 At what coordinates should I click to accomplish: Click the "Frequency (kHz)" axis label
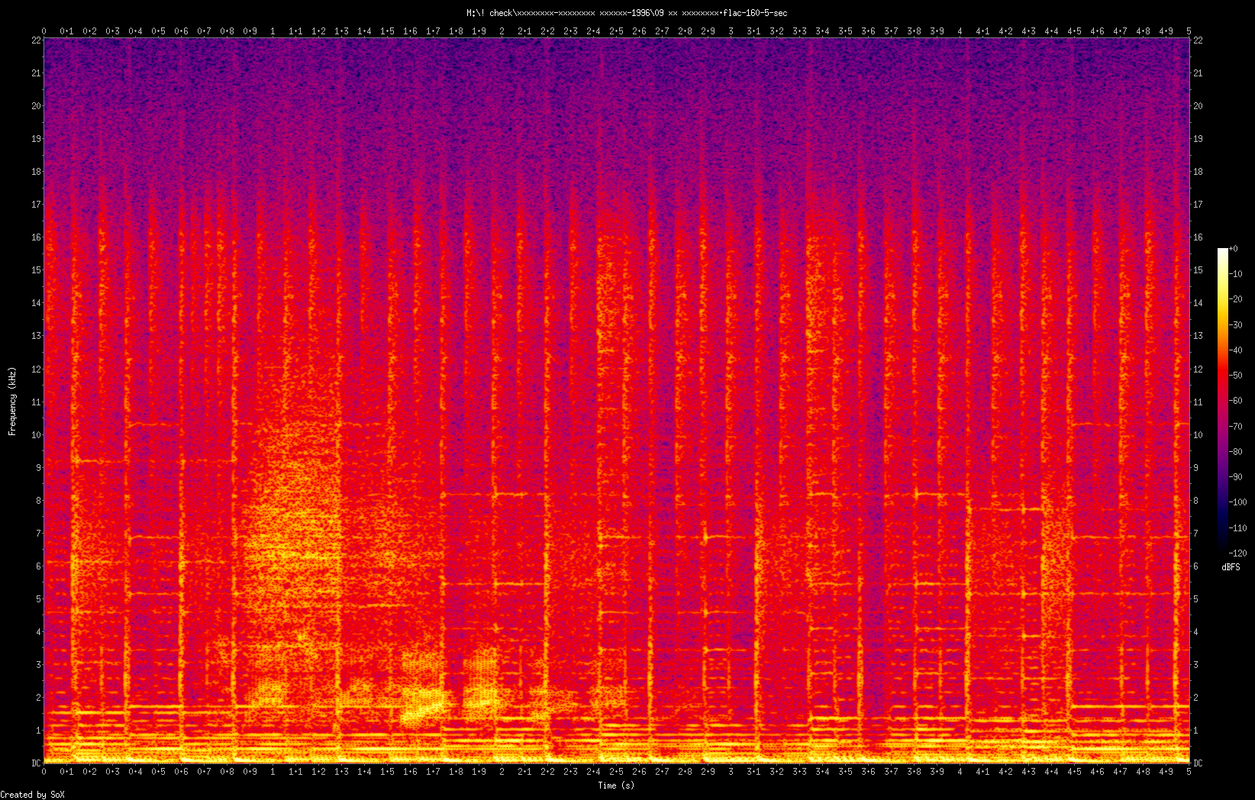click(x=13, y=401)
